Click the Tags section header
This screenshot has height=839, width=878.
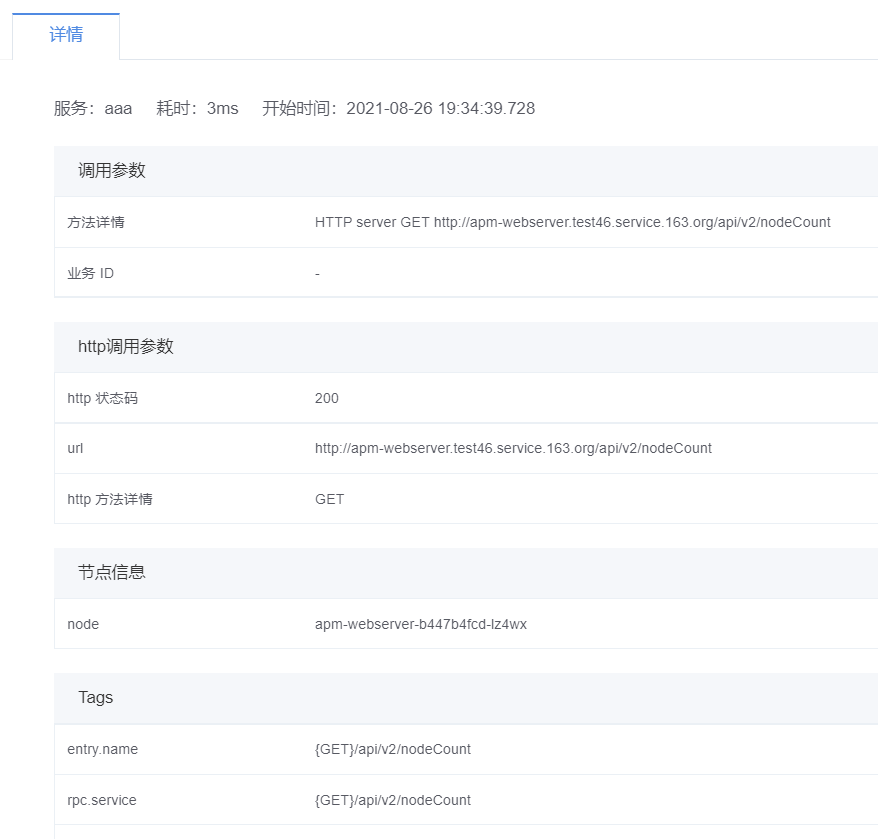pos(96,698)
